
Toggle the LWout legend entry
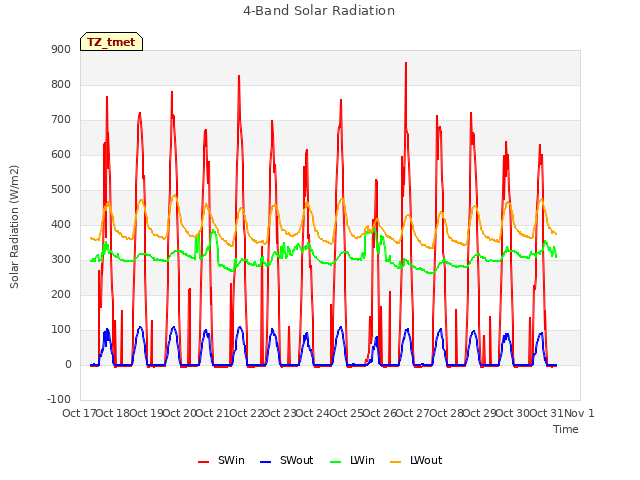(416, 460)
